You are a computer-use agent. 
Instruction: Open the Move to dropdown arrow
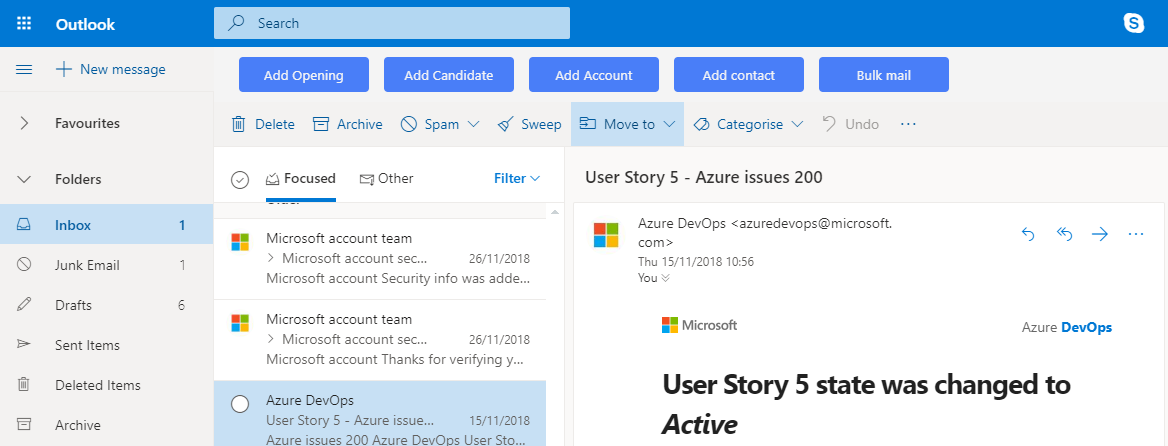[668, 124]
